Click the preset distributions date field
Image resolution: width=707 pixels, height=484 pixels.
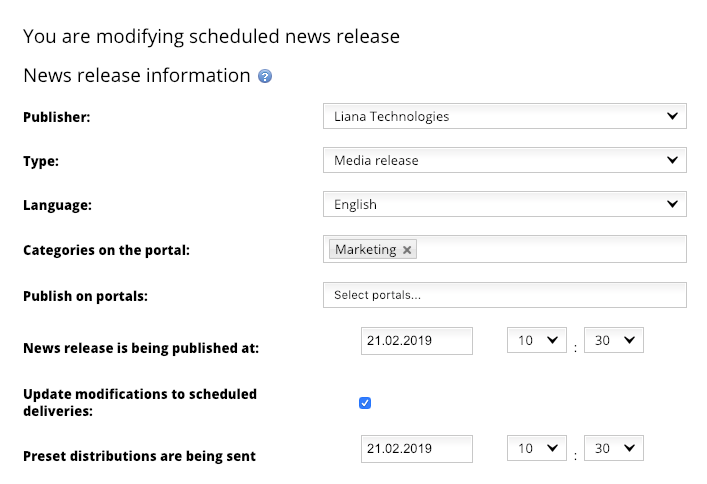(417, 449)
